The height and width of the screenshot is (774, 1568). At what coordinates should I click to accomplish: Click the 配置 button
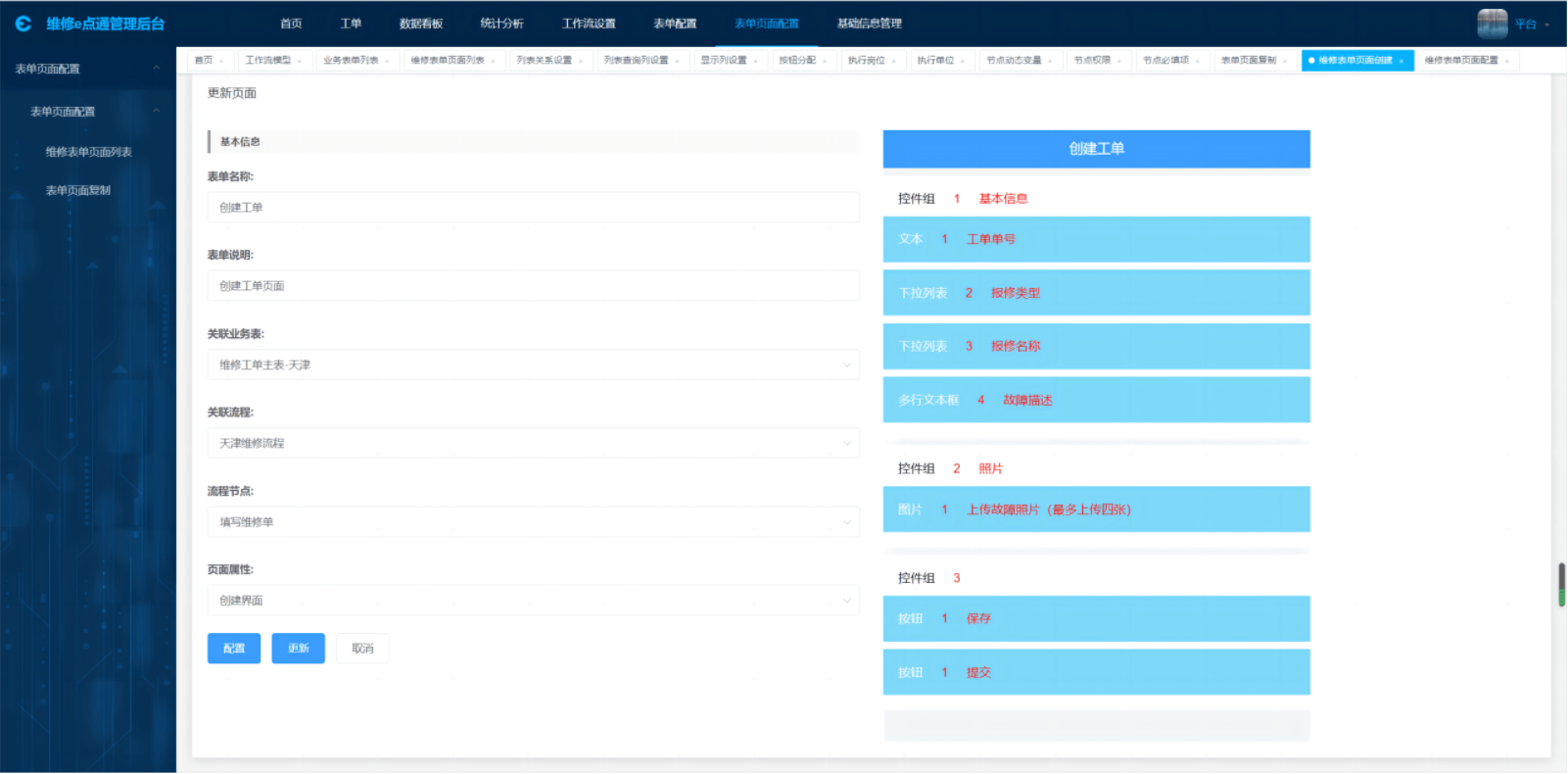234,649
